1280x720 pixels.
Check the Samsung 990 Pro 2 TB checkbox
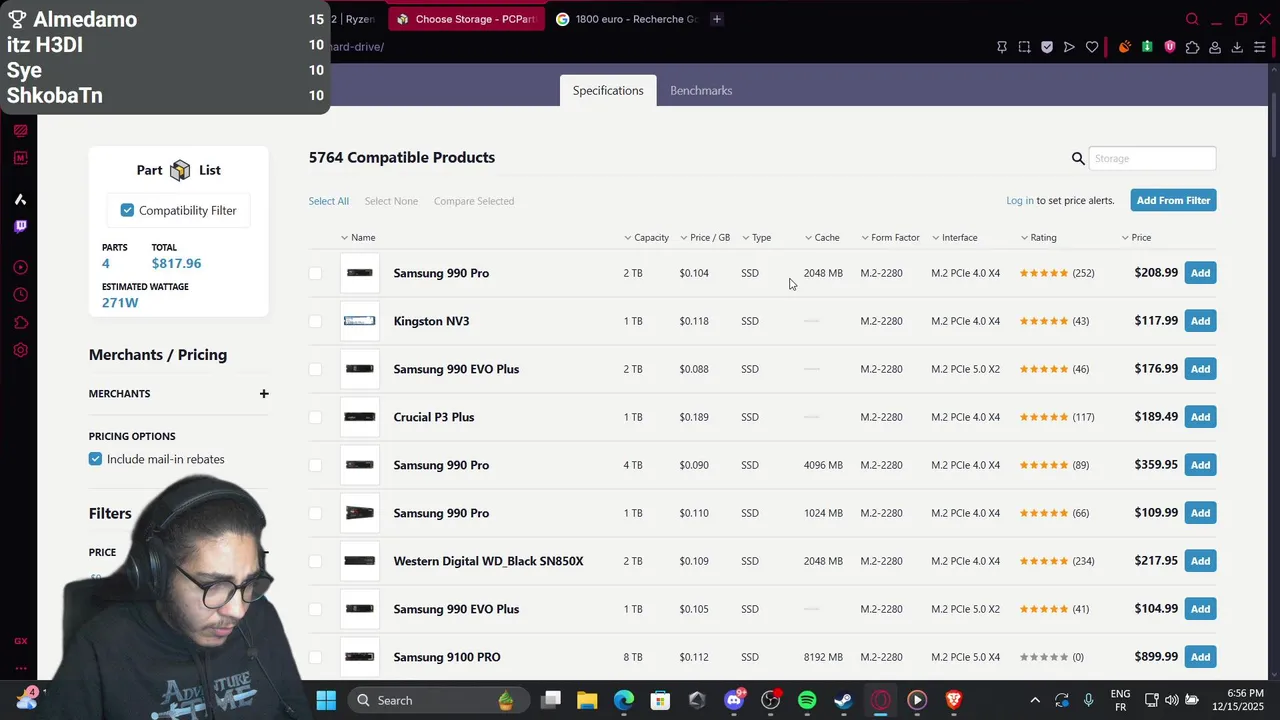pyautogui.click(x=315, y=273)
